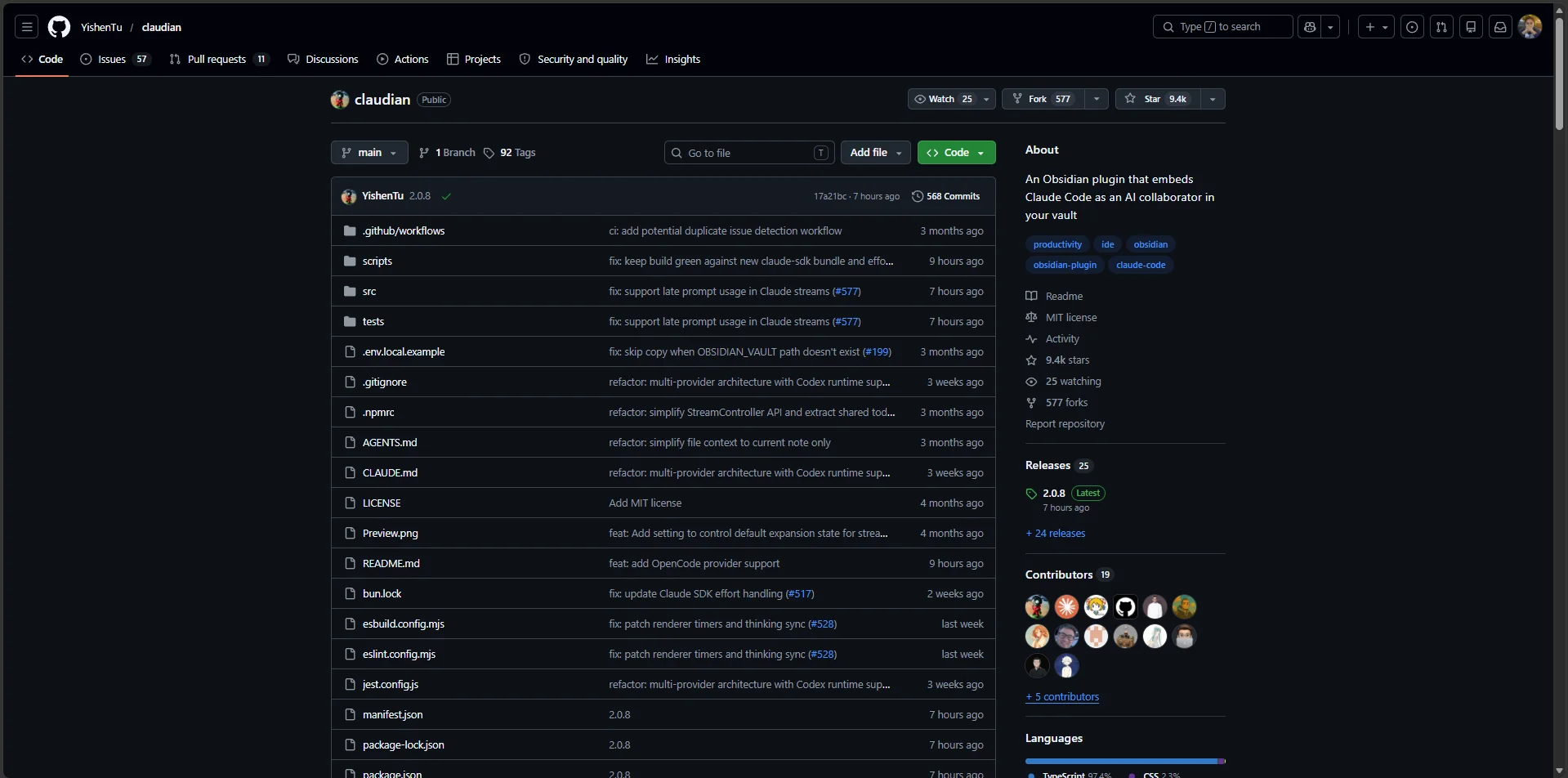Star the claudian repository
The height and width of the screenshot is (778, 1568).
click(1158, 99)
